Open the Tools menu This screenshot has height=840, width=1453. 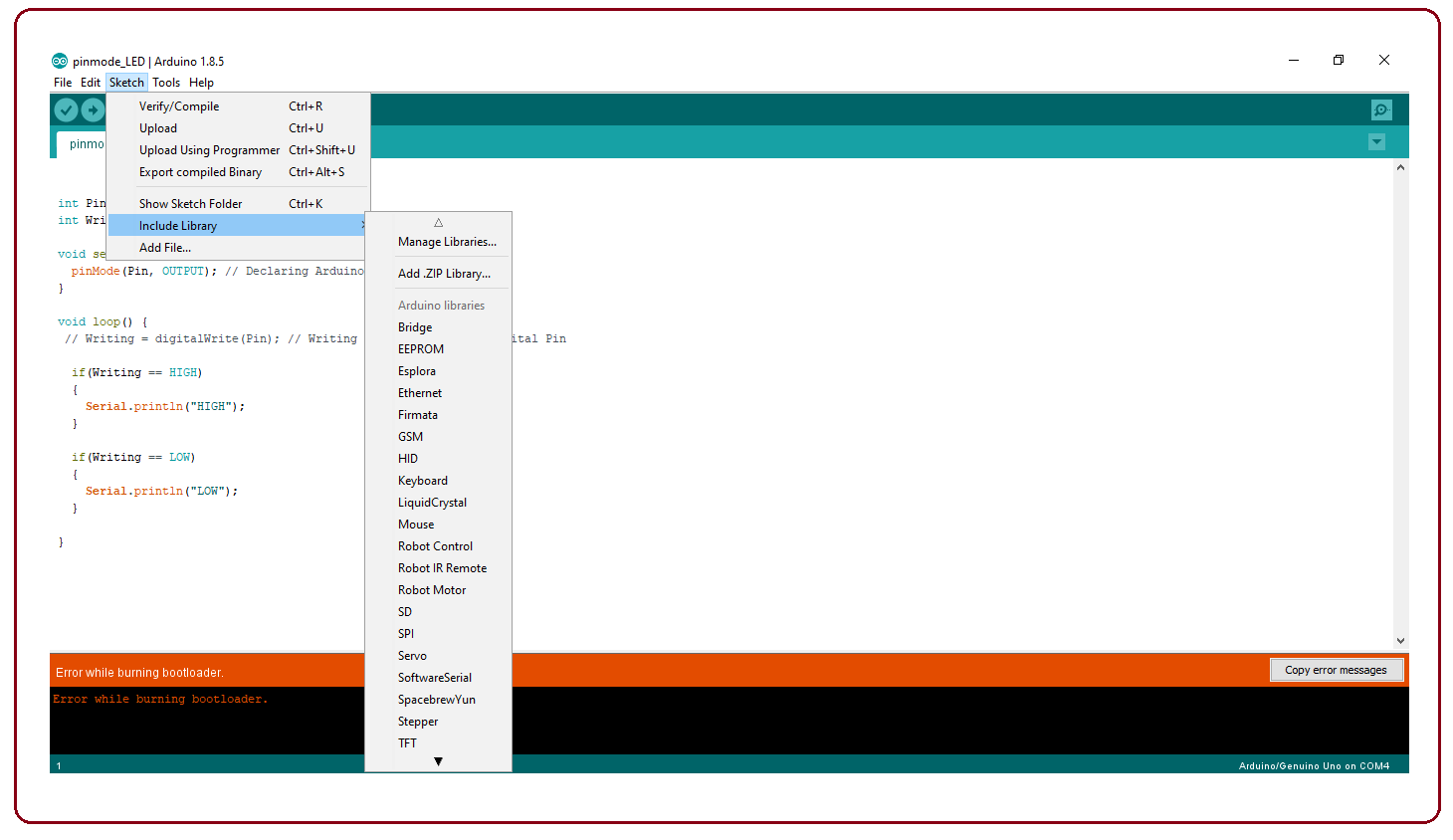click(166, 83)
